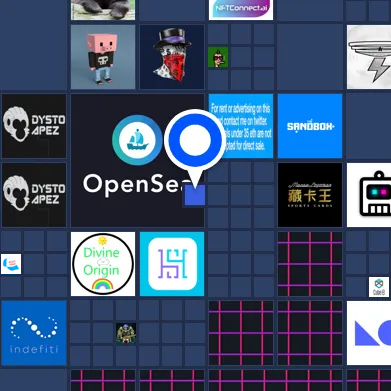This screenshot has height=391, width=391.
Task: Open the NFTConnect.ai banner parcel
Action: (241, 10)
